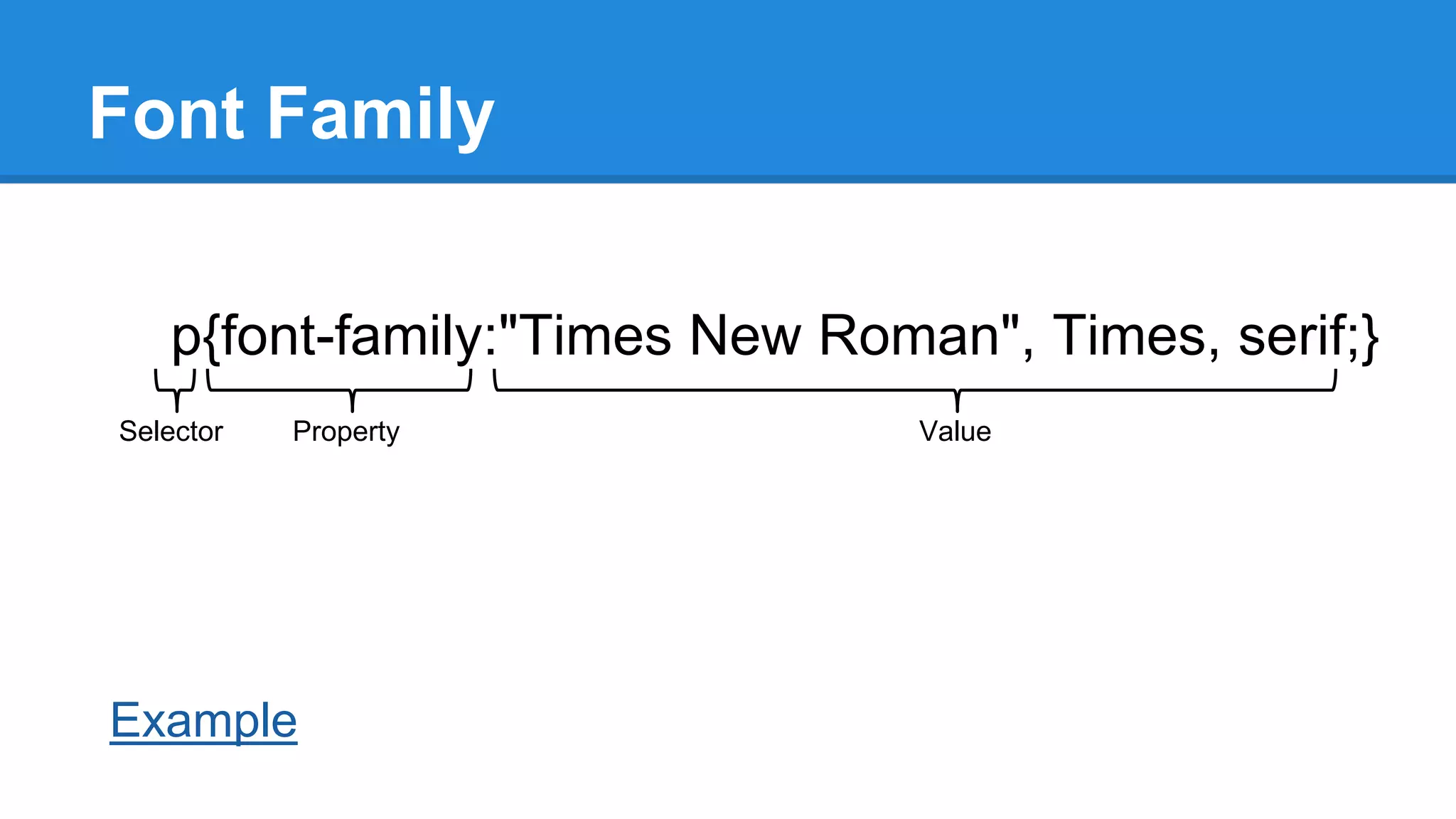
Task: Select the Selector label text
Action: (x=171, y=432)
